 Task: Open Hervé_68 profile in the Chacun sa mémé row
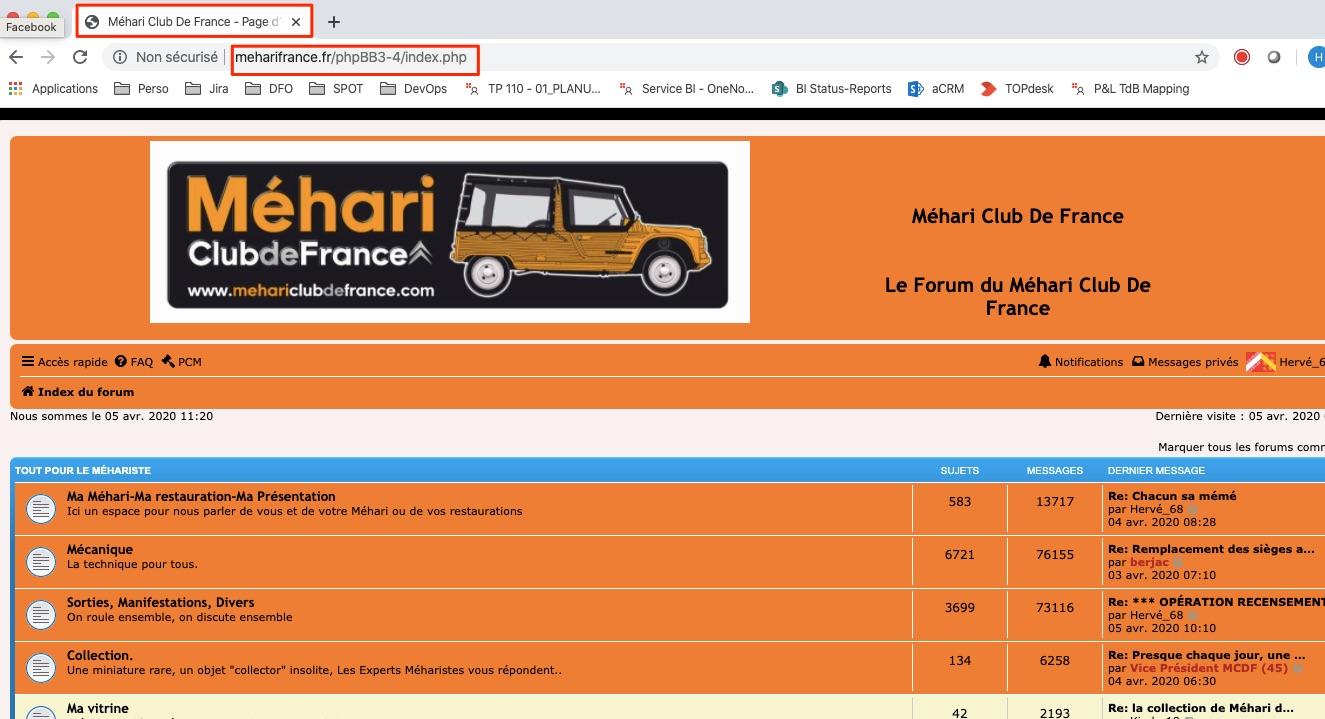tap(1157, 509)
